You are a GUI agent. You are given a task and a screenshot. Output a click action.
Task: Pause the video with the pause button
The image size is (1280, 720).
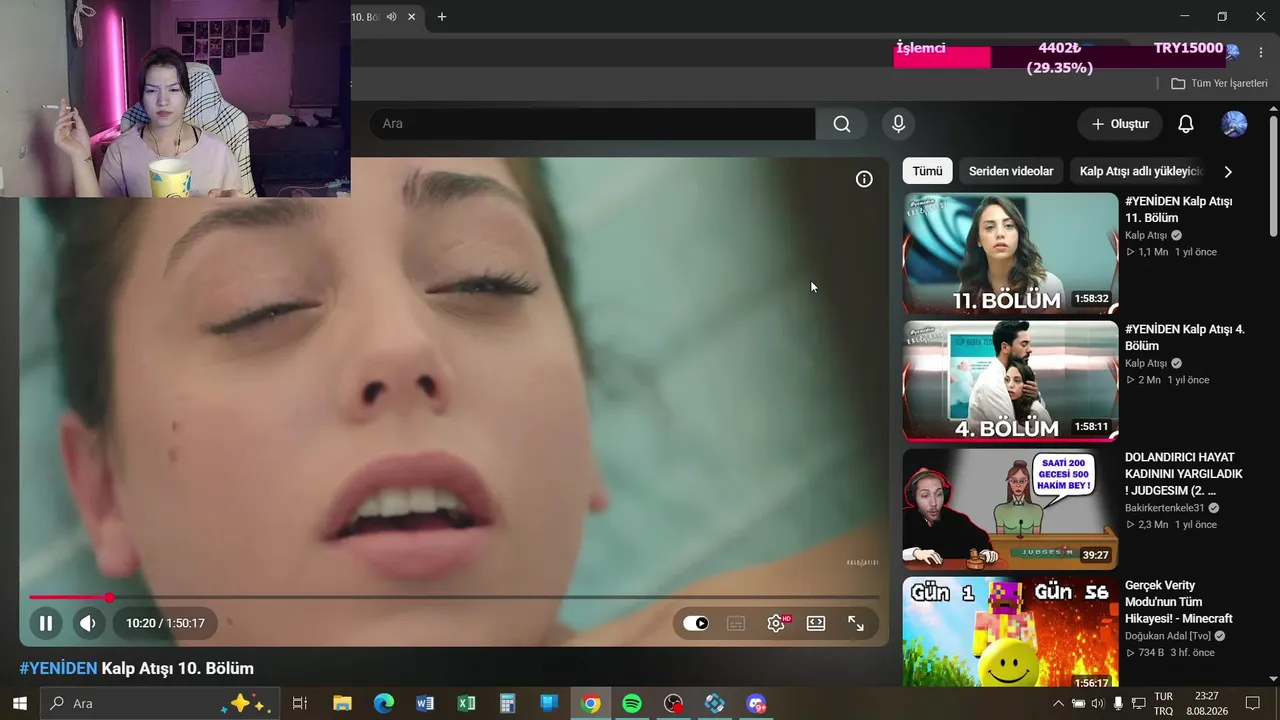46,624
